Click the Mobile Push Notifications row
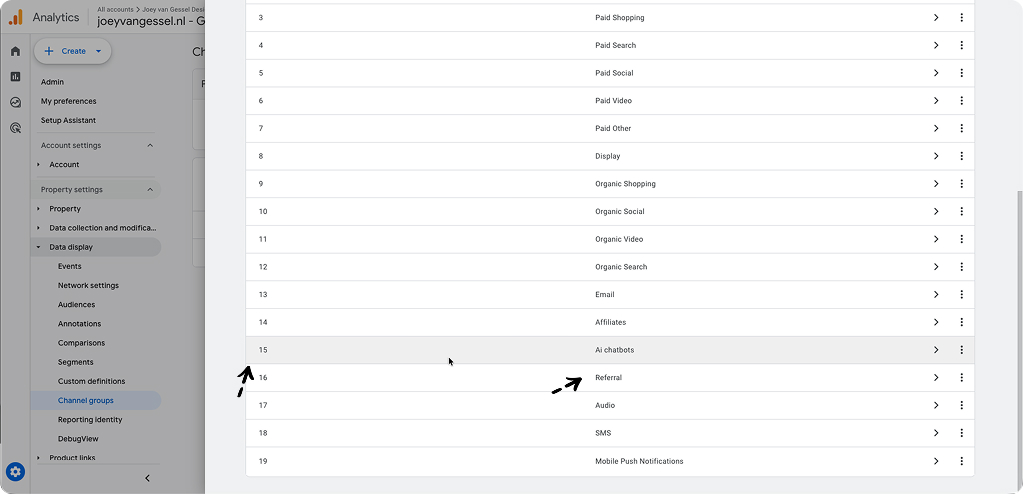Image resolution: width=1024 pixels, height=494 pixels. [610, 461]
